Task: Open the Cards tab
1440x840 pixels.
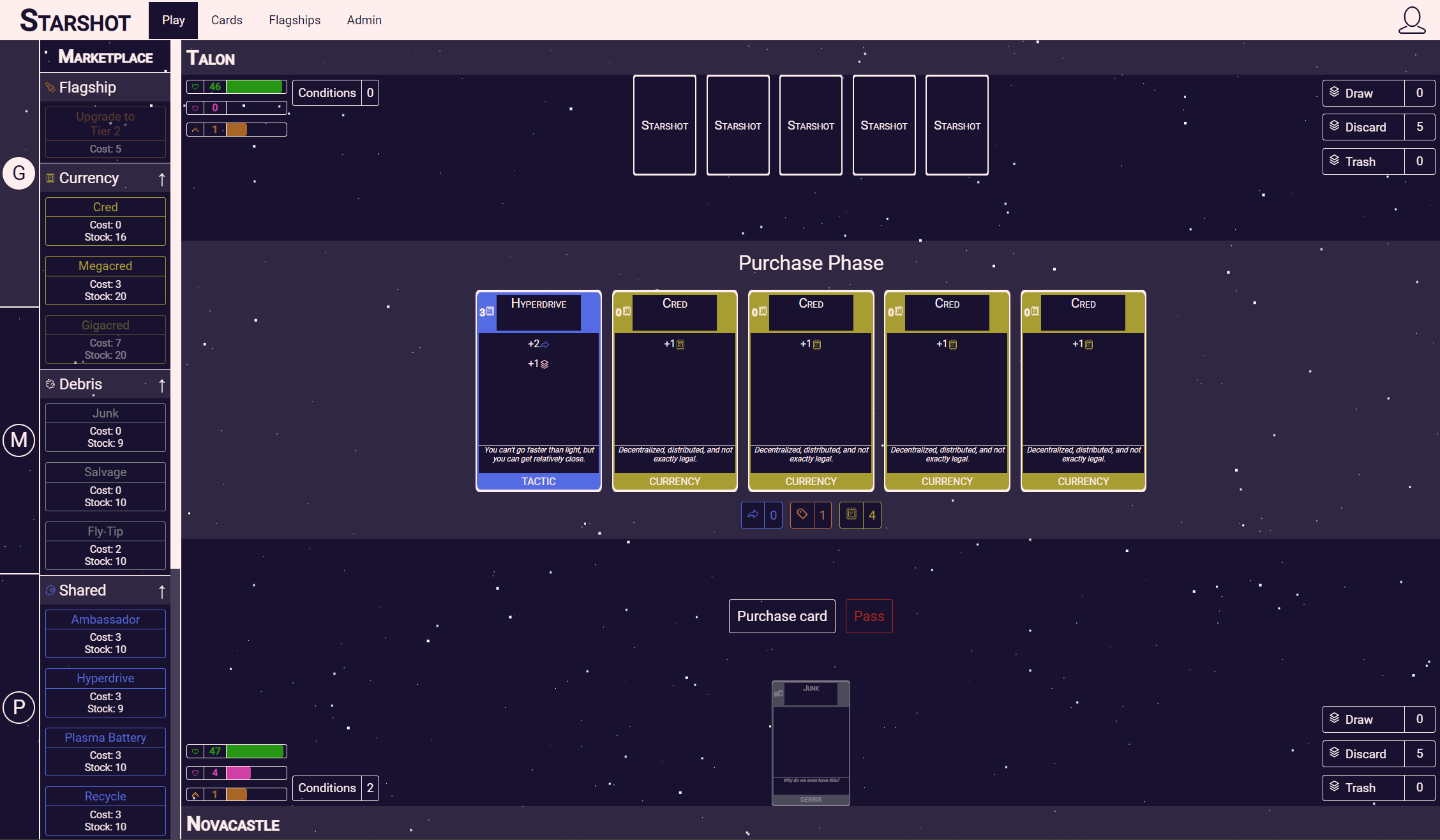Action: 227,20
